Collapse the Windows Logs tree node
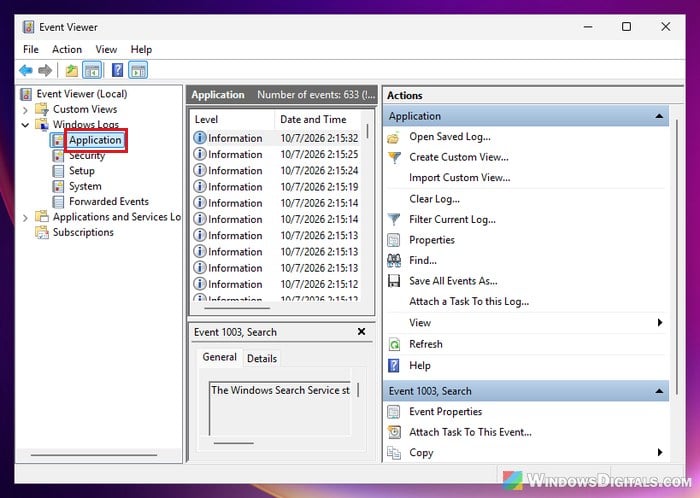 pos(25,125)
